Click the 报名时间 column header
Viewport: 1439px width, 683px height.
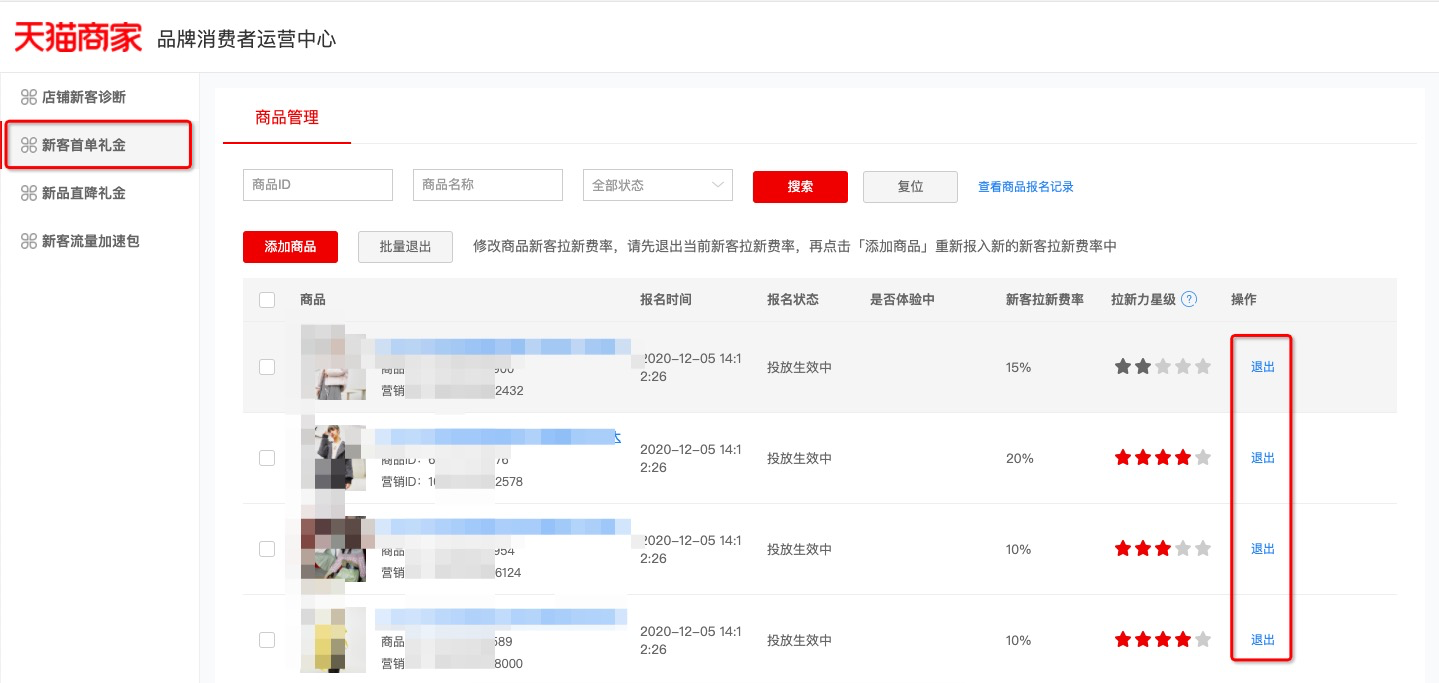pyautogui.click(x=666, y=300)
